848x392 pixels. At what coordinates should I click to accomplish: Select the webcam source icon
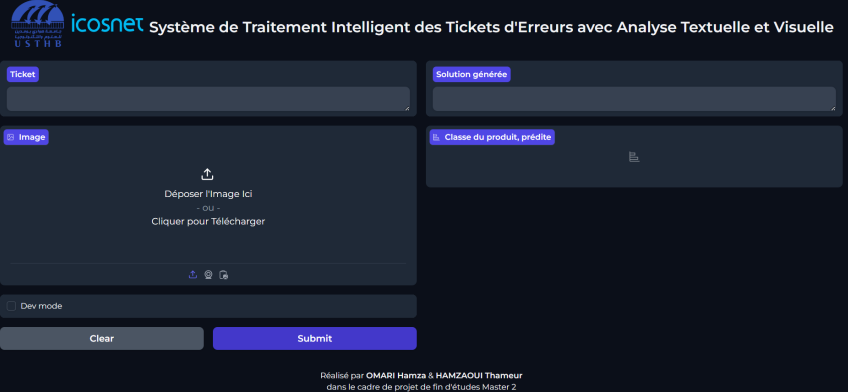coord(208,275)
